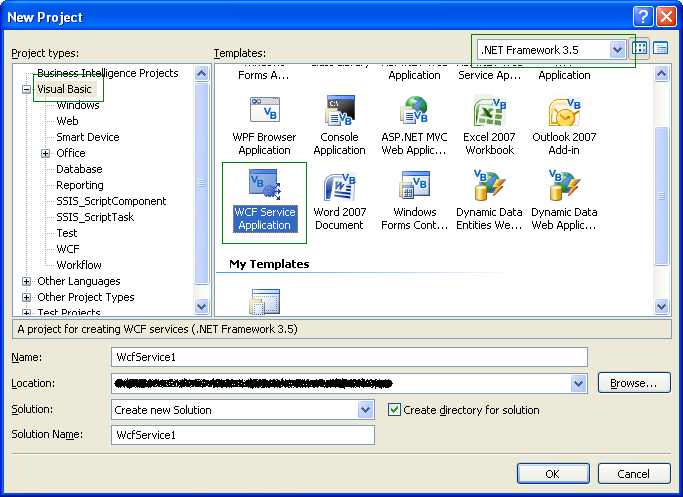
Task: Open the .NET Framework version dropdown
Action: tap(617, 50)
